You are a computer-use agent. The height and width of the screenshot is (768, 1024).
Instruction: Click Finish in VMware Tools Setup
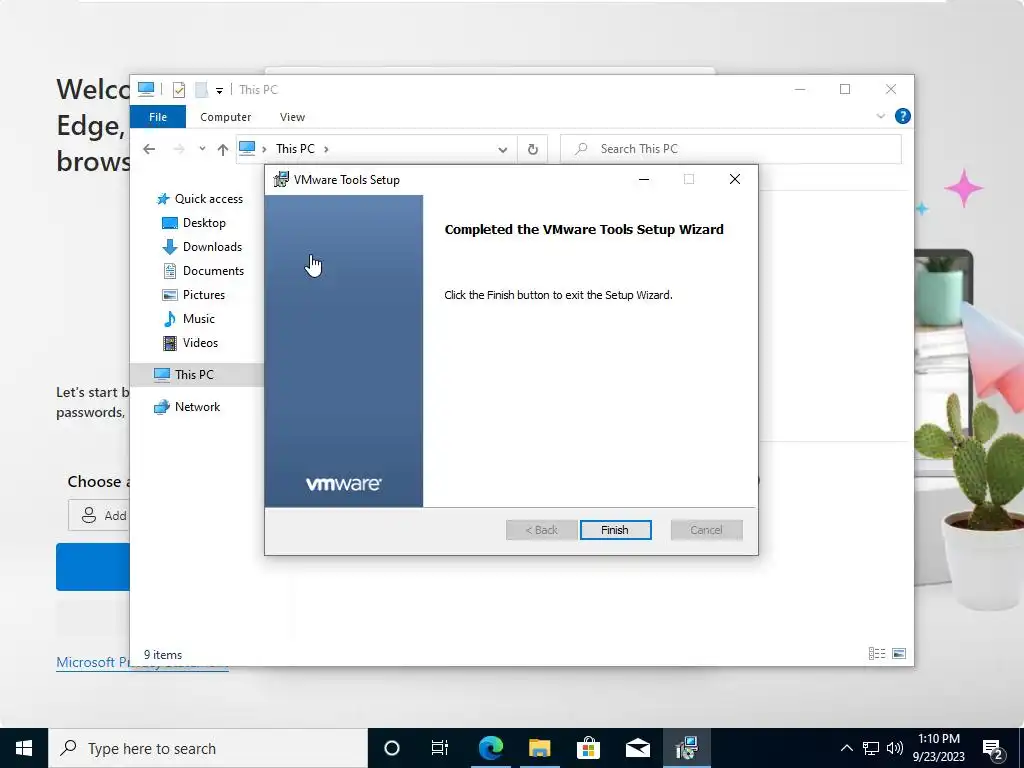(x=615, y=530)
